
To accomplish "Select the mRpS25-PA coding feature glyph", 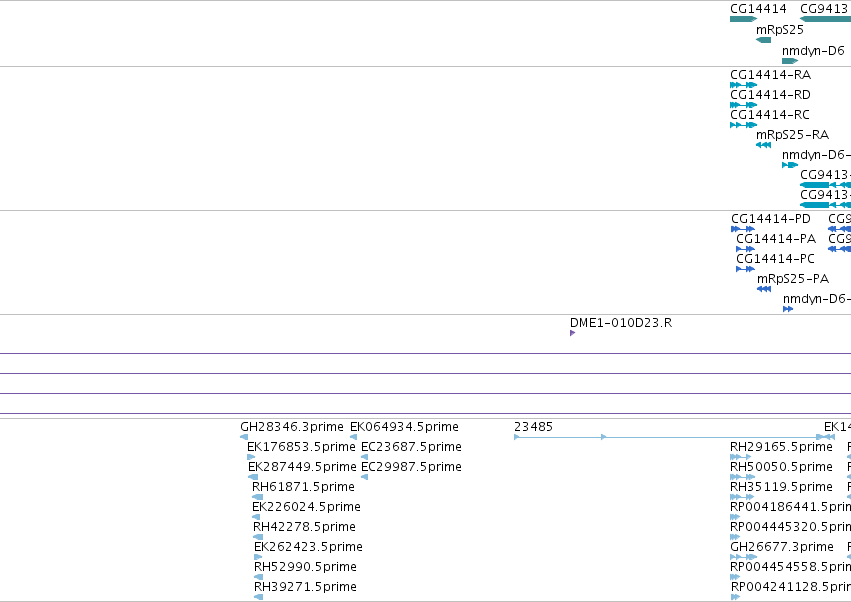I will (x=764, y=289).
